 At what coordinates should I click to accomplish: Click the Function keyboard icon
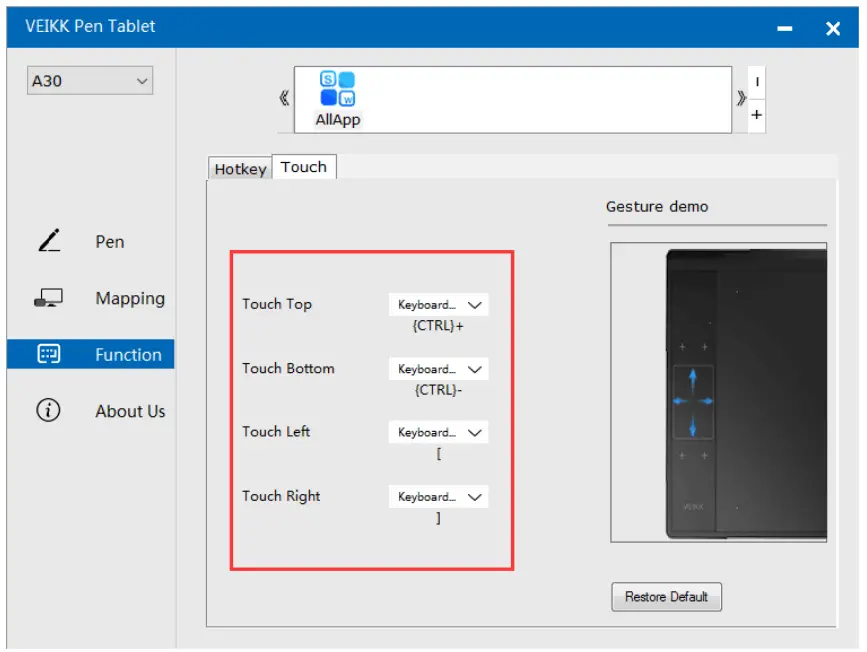click(48, 354)
